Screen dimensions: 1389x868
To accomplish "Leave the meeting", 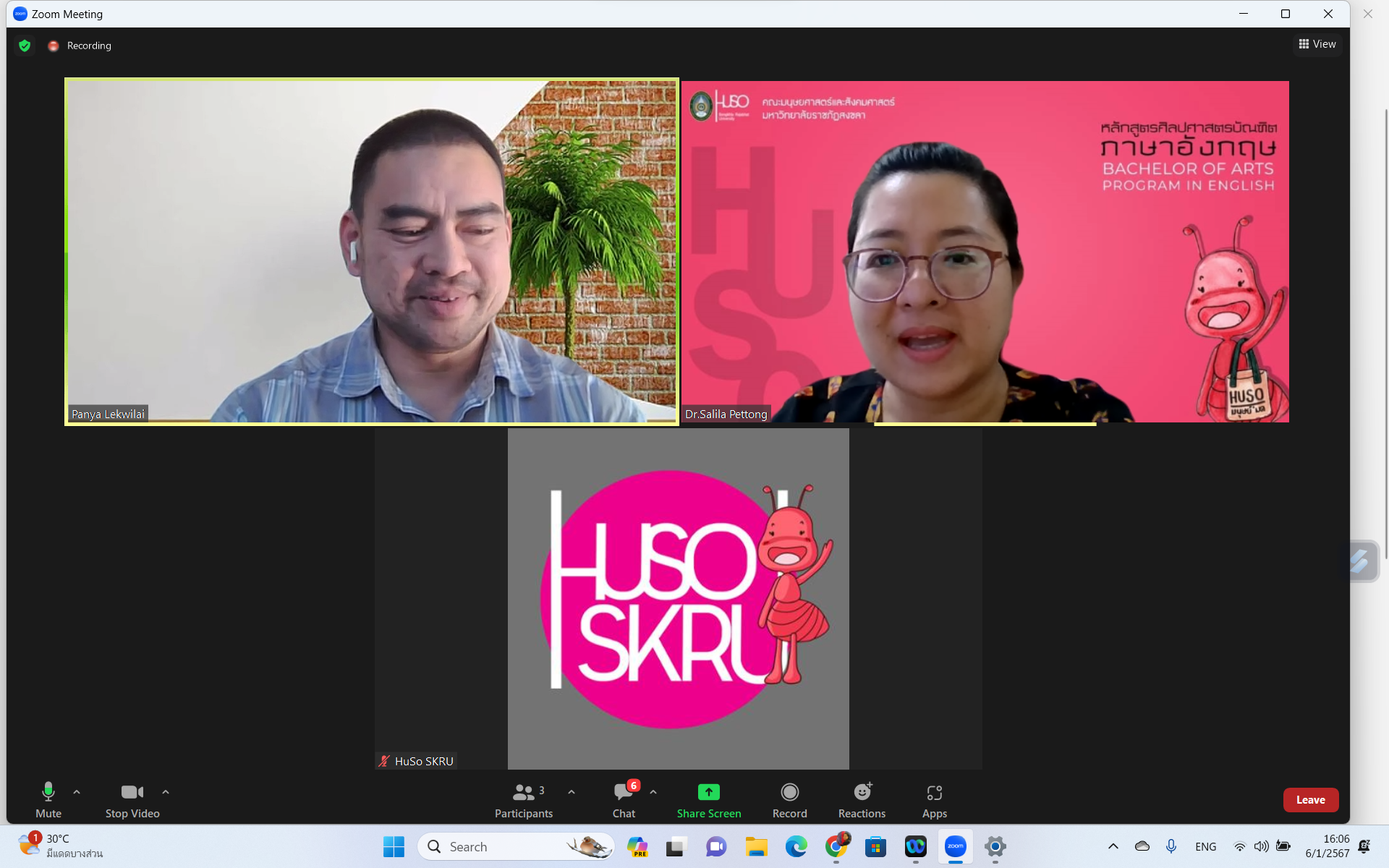I will [1310, 800].
